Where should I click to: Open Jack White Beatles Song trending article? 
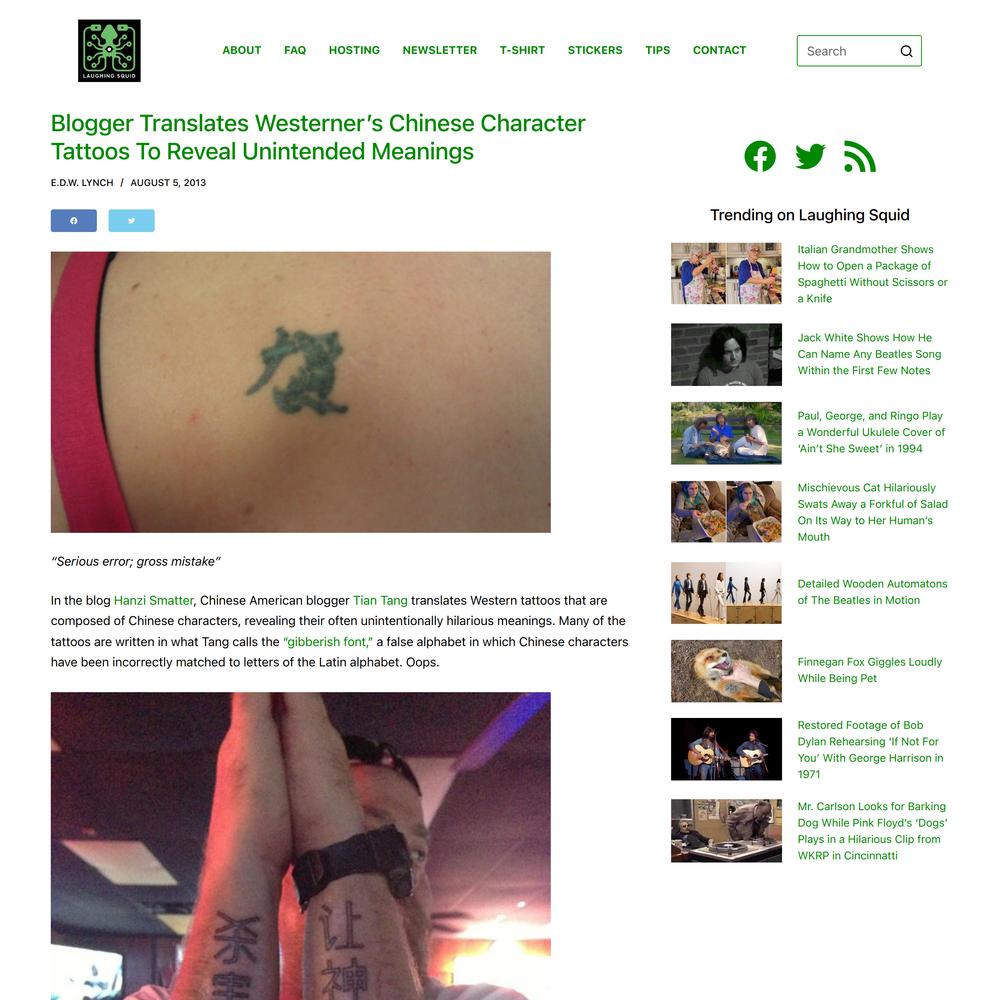coord(869,354)
